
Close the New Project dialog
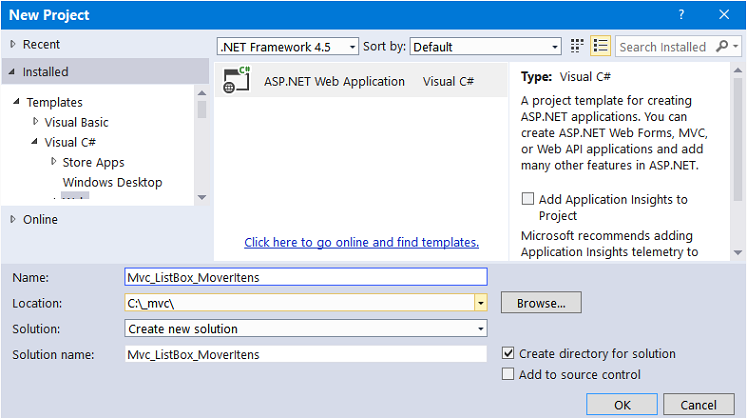coord(724,15)
